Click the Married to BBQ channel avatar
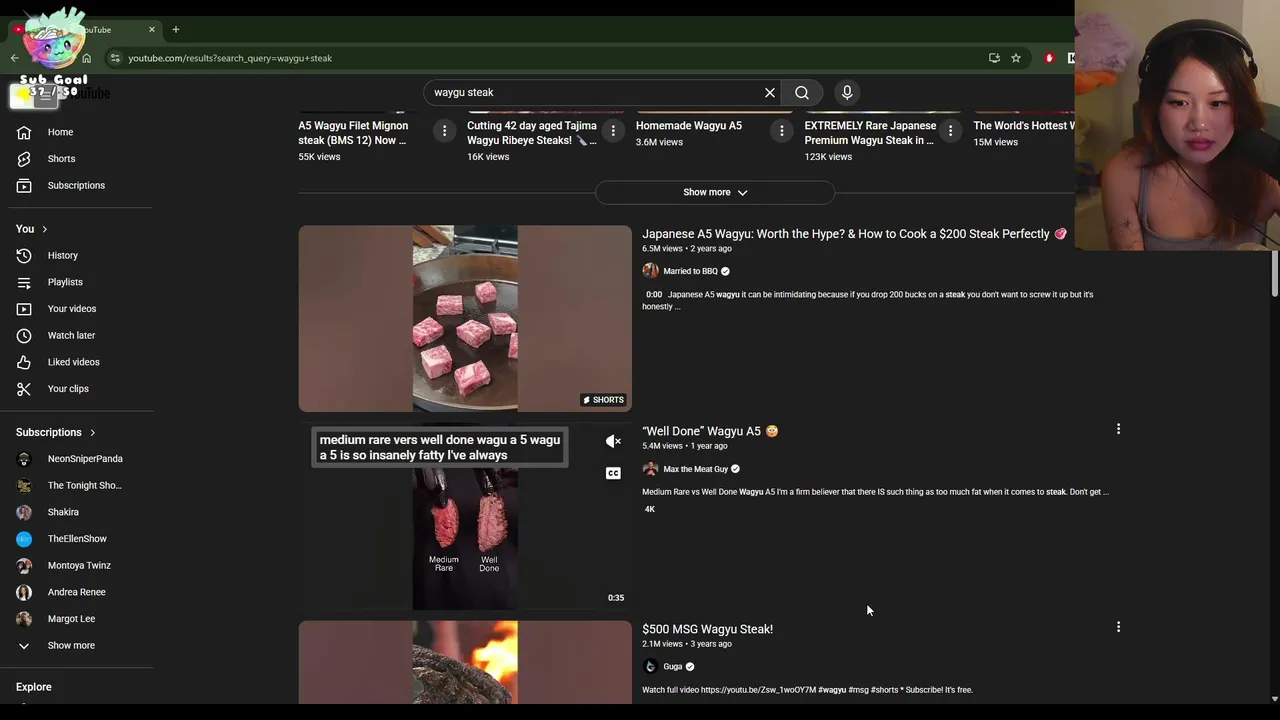1280x720 pixels. [x=650, y=271]
